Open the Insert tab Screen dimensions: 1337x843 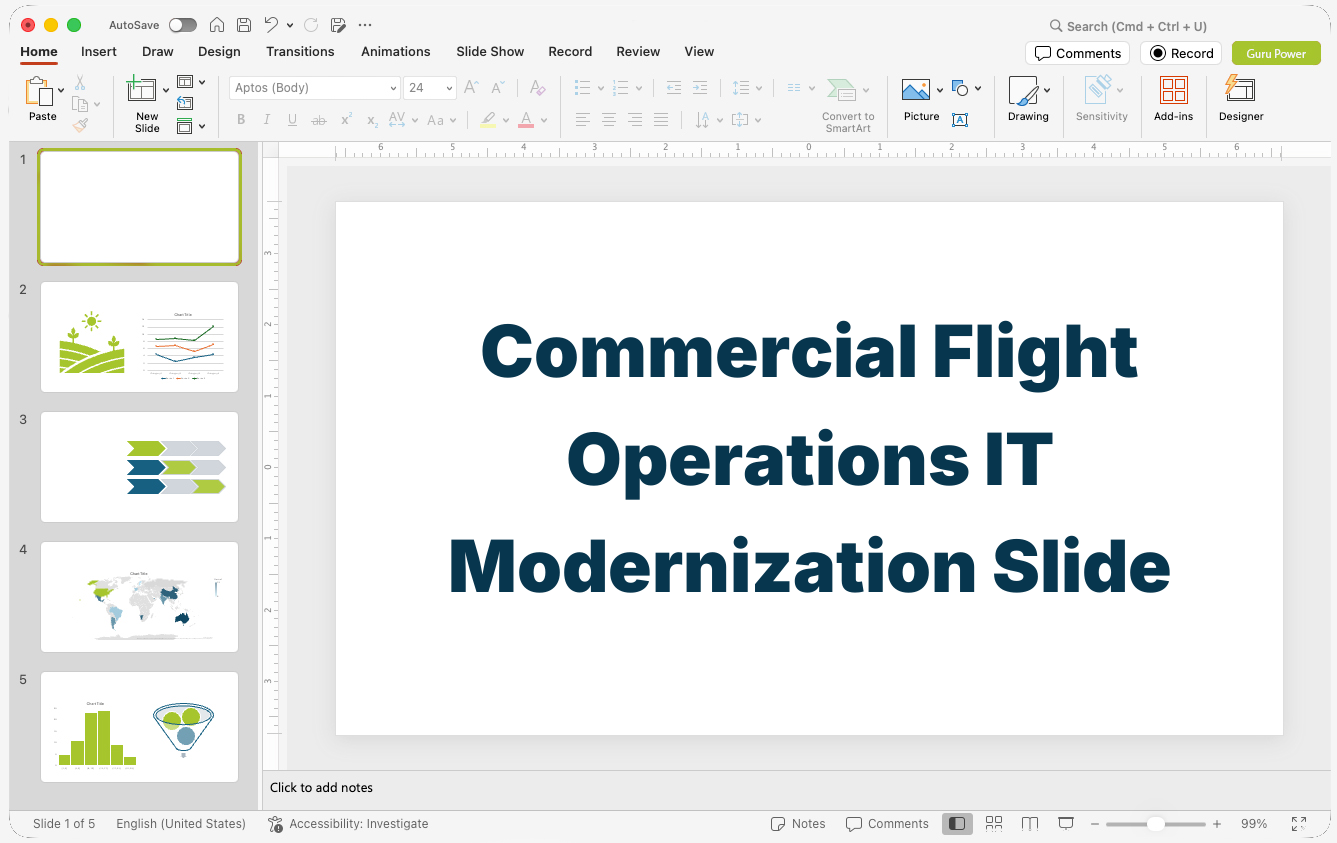click(x=99, y=51)
